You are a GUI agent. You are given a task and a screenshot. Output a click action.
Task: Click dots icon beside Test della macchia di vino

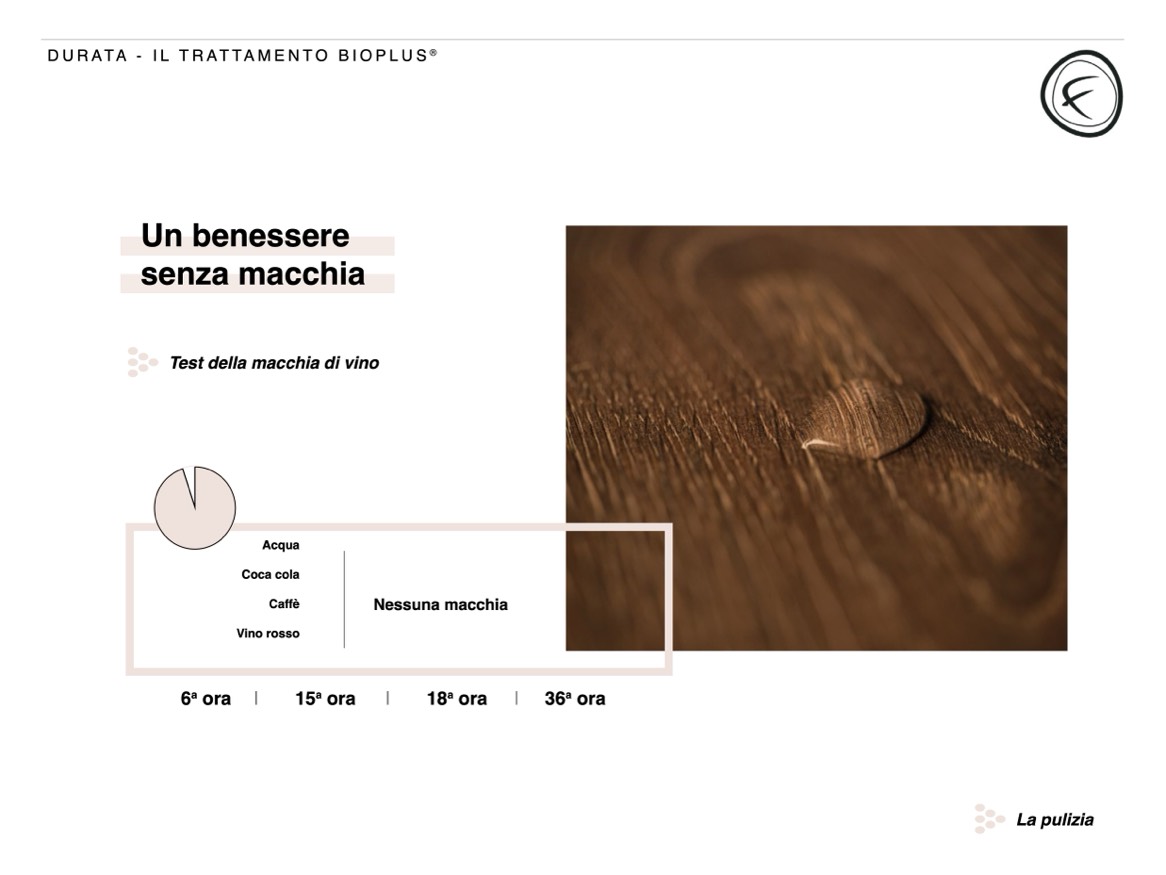point(142,362)
